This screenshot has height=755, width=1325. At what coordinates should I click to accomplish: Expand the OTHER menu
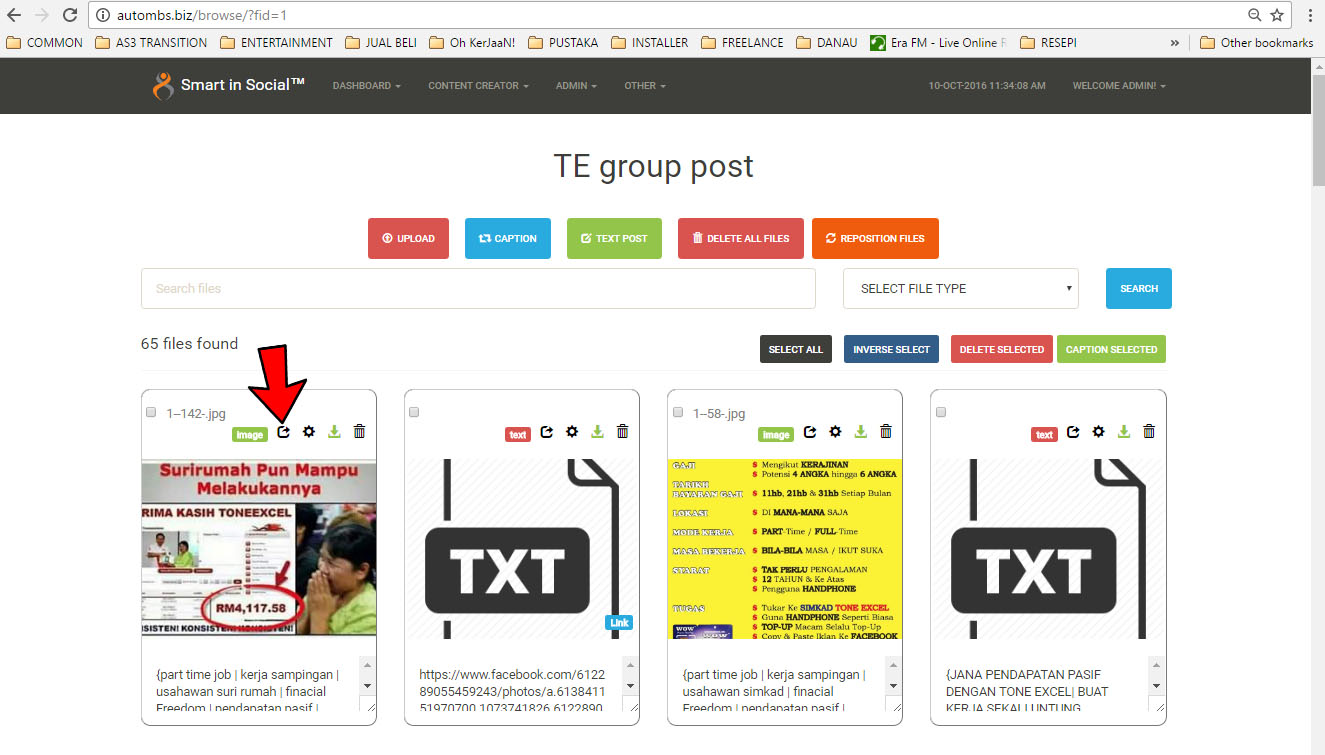pos(645,86)
